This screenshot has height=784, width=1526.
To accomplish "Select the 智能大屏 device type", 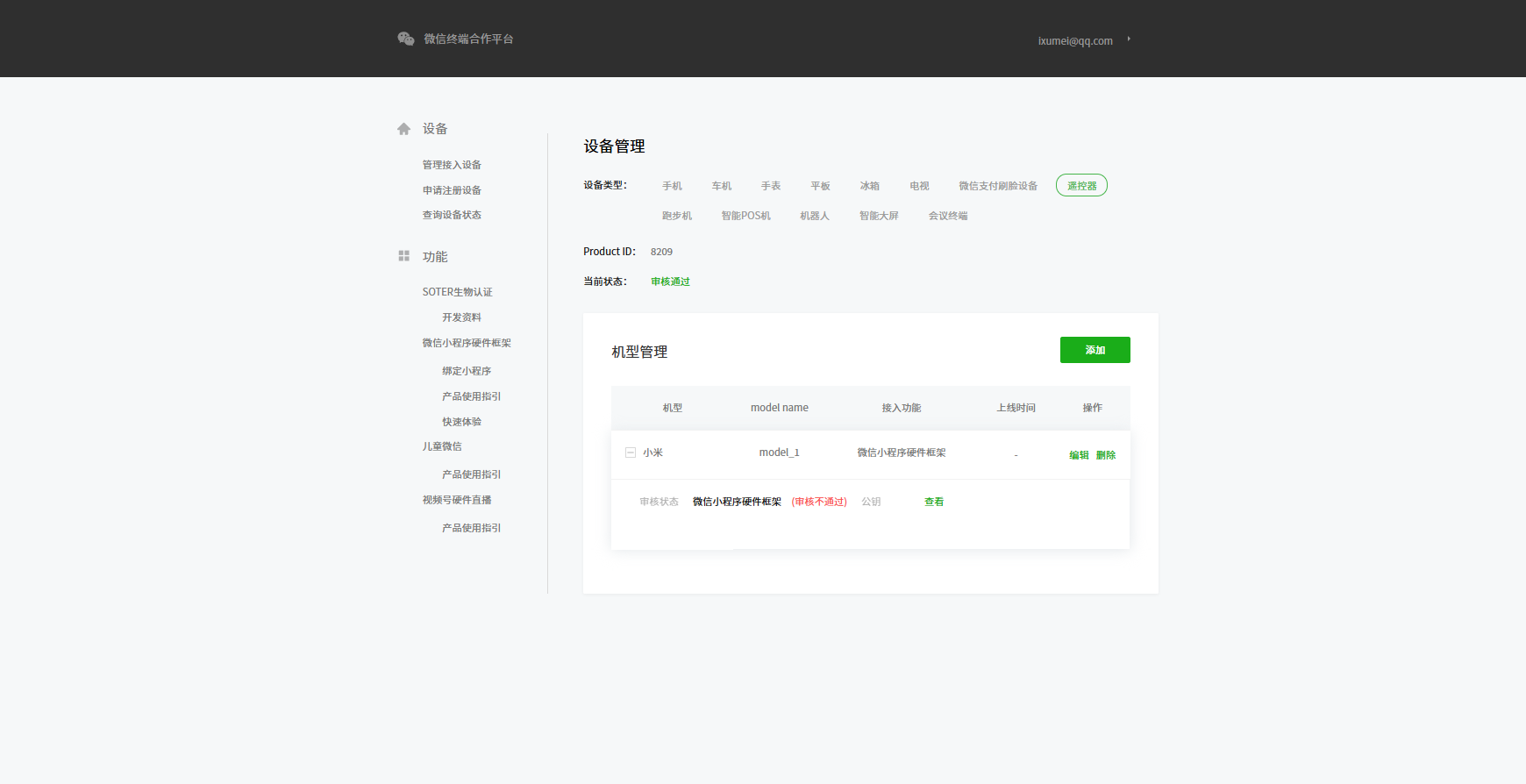I will tap(879, 216).
